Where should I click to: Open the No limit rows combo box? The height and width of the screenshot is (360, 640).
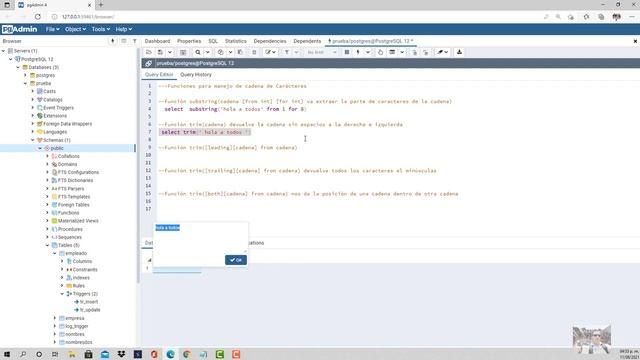322,52
